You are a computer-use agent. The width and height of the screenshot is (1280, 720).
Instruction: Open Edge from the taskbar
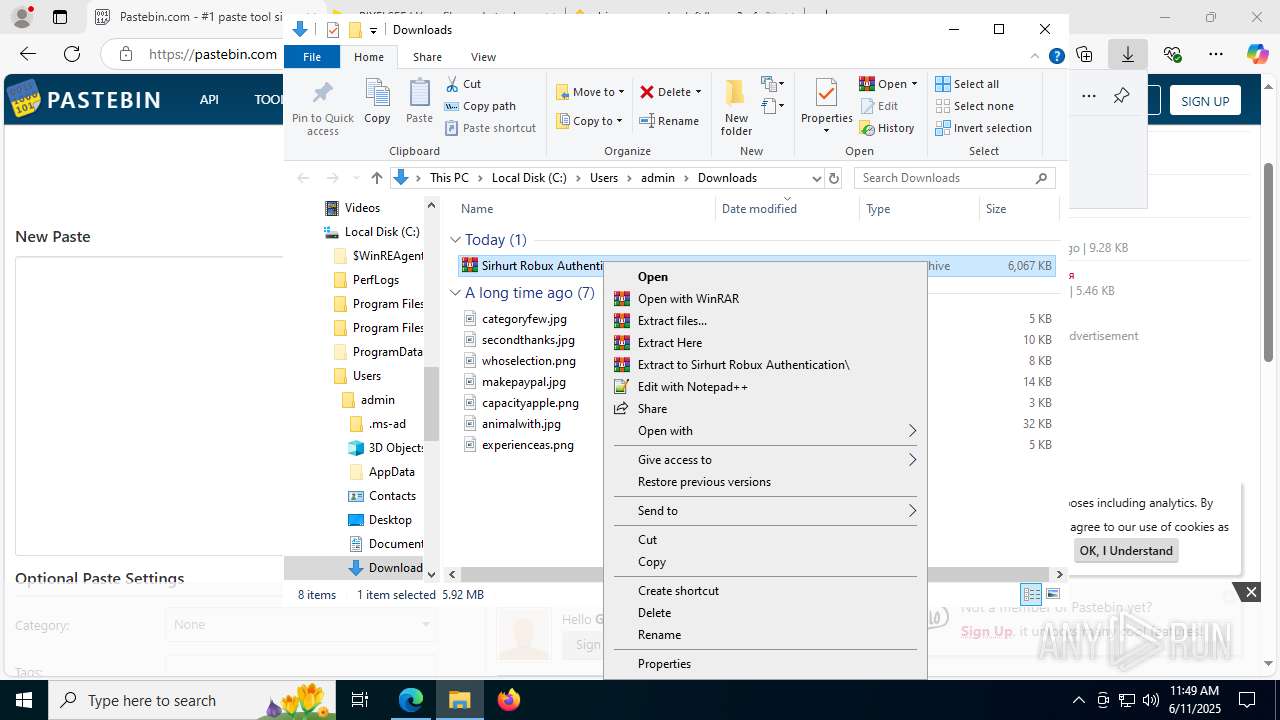coord(411,700)
